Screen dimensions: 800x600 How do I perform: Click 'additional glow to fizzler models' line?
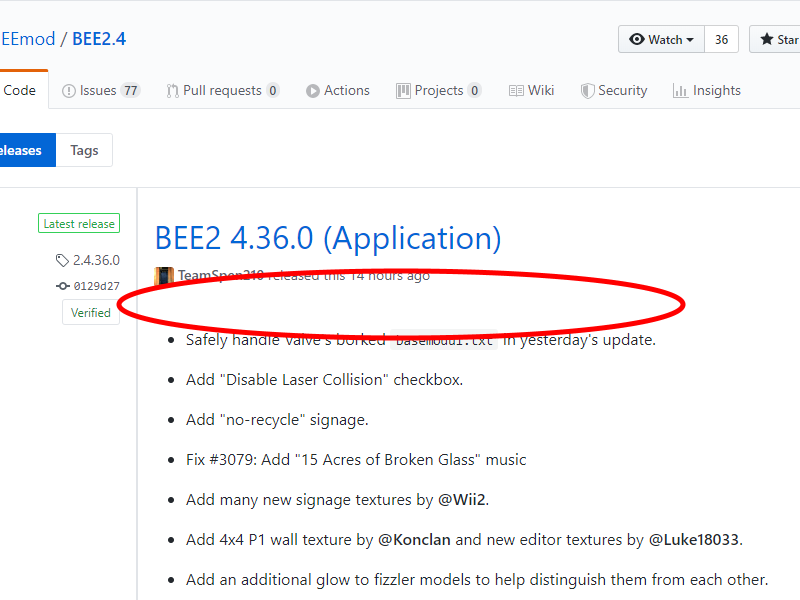point(477,580)
